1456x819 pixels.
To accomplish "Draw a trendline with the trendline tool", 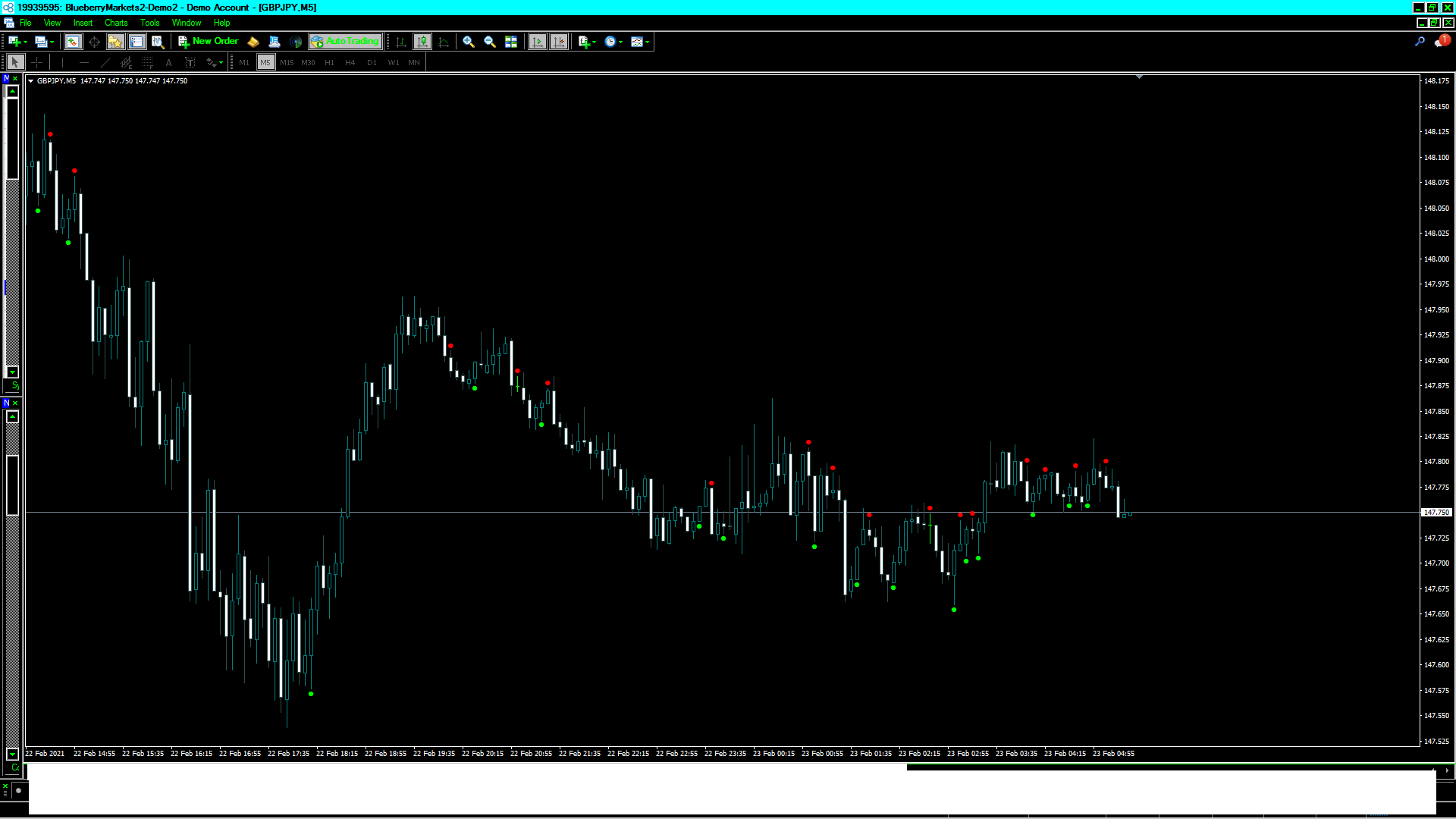I will [105, 62].
